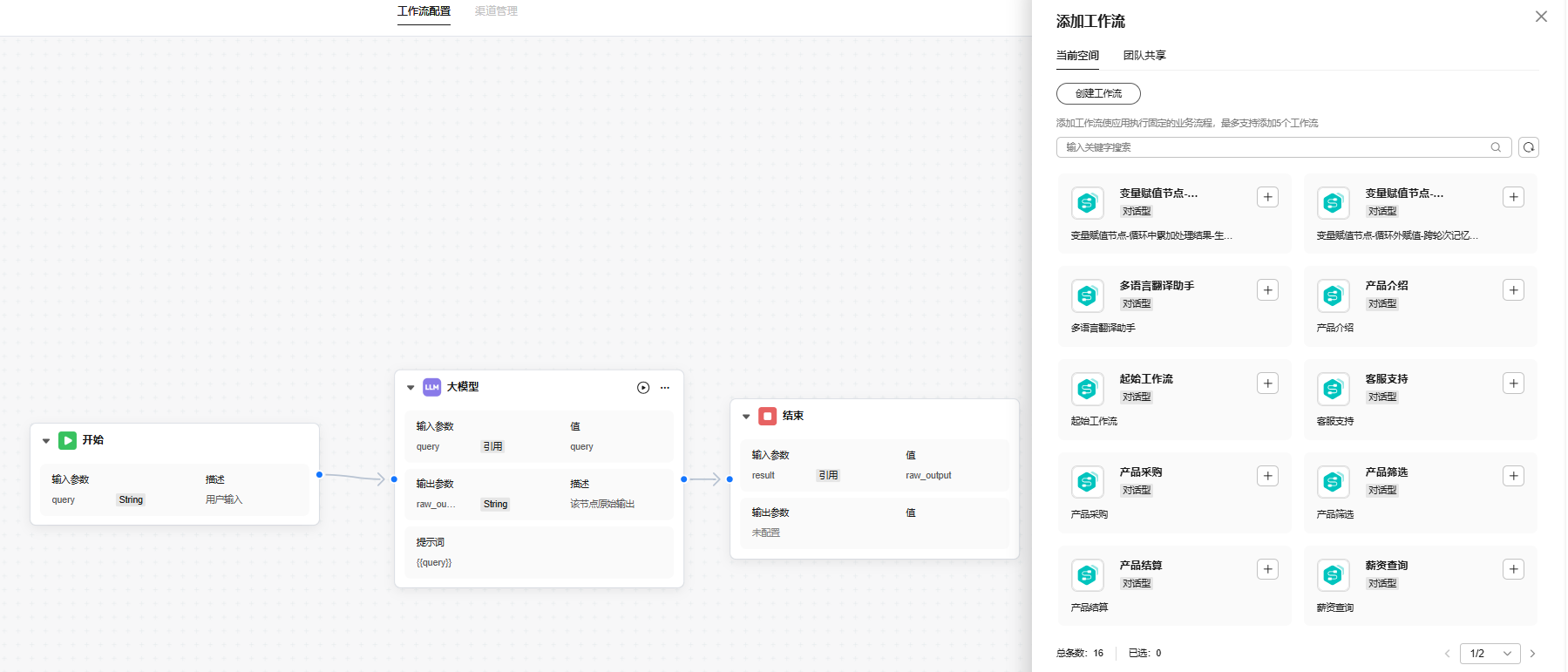
Task: Click the refresh icon beside search box
Action: click(1528, 147)
